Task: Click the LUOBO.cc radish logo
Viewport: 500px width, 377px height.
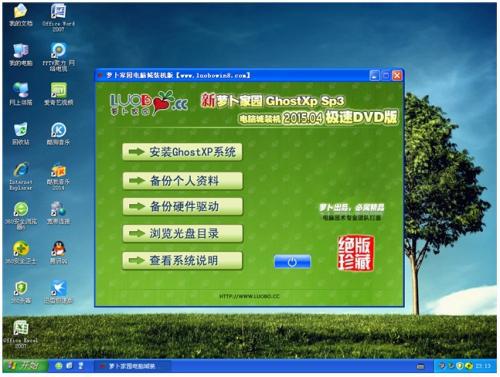Action: click(x=149, y=103)
